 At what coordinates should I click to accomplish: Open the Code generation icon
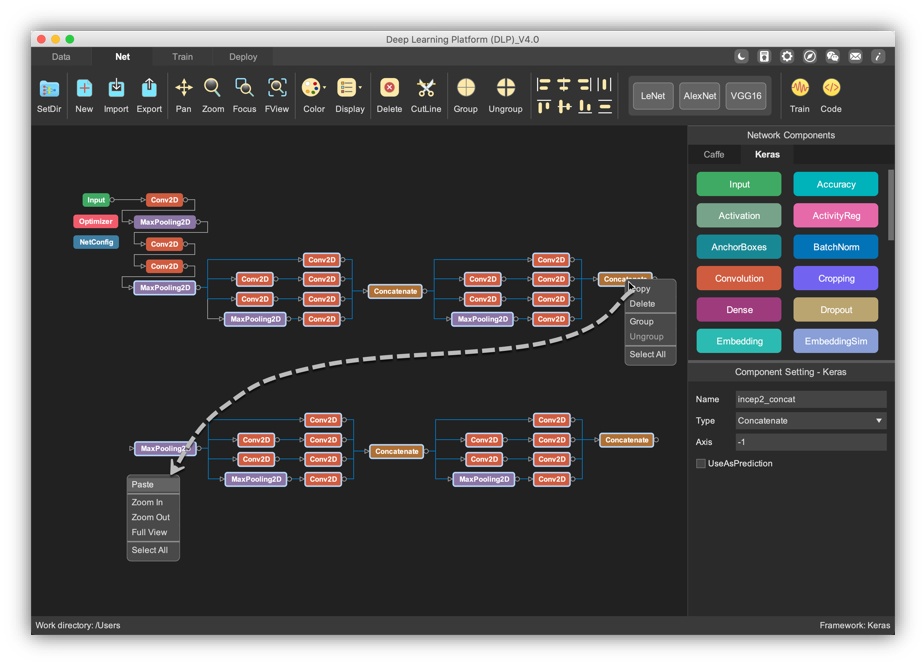pos(831,89)
